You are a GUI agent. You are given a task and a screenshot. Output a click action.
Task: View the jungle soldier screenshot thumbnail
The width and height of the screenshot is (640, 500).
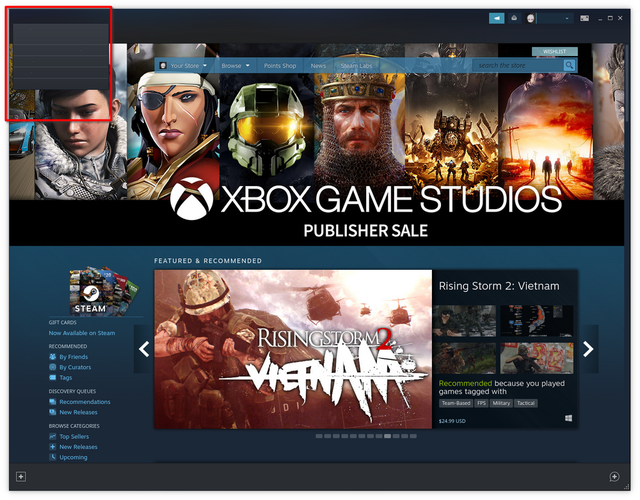(x=464, y=358)
